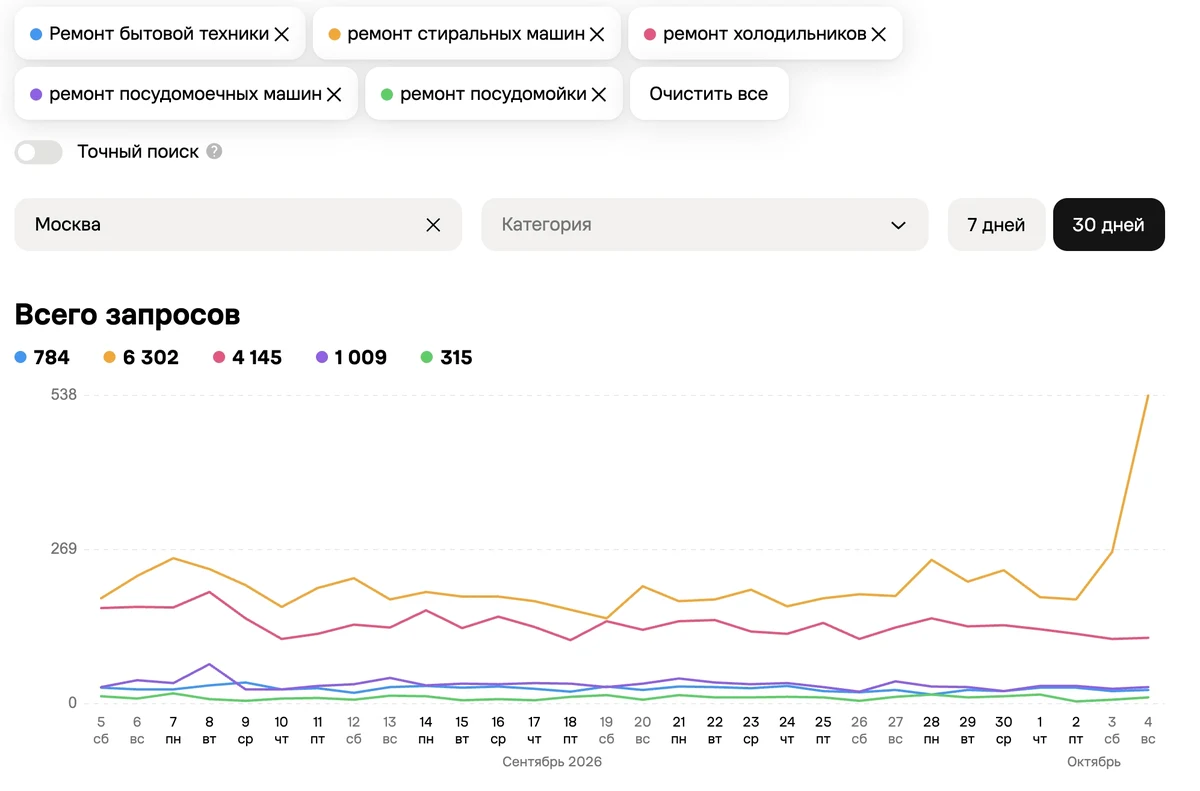Click the 1 009 total value

pyautogui.click(x=361, y=357)
